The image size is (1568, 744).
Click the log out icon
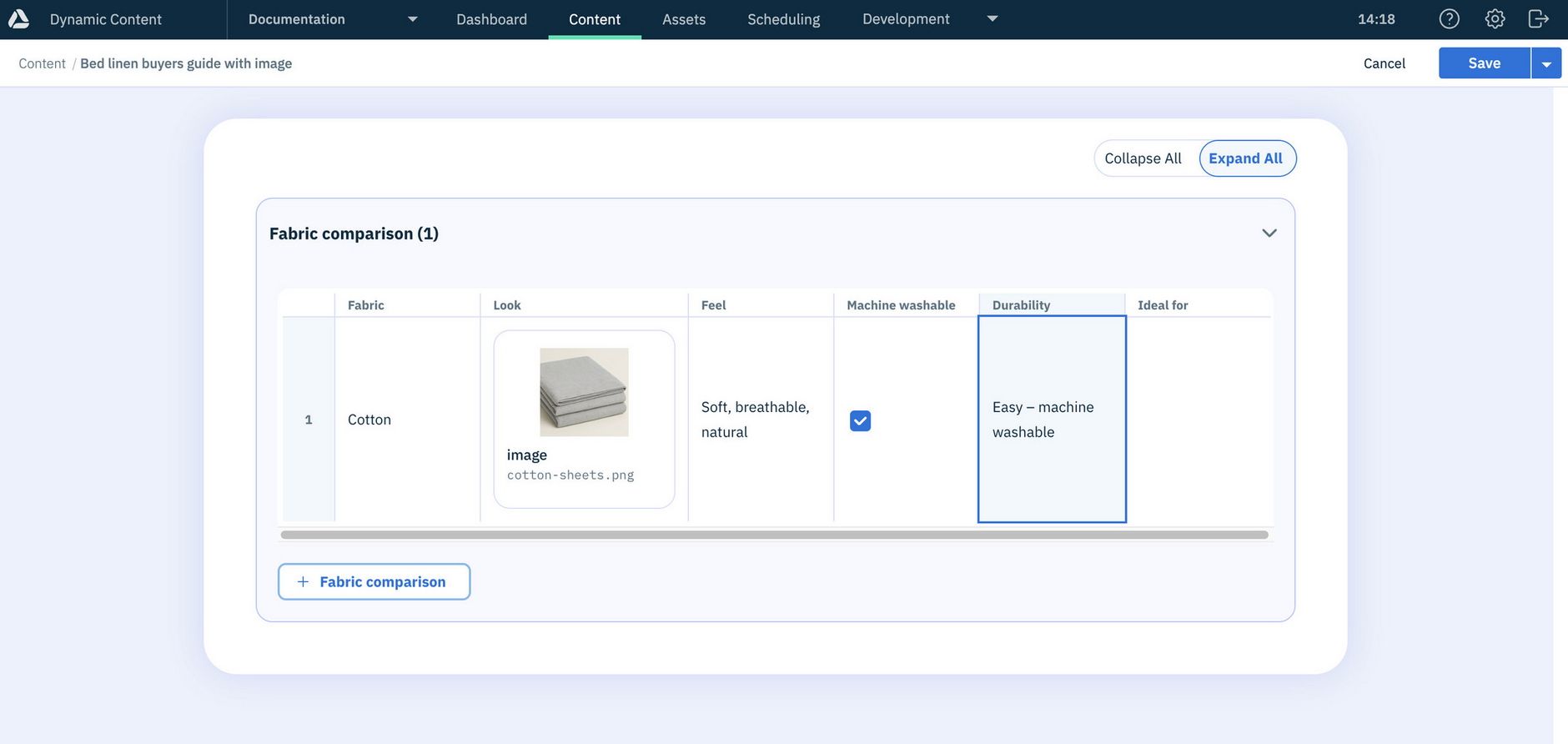click(x=1539, y=19)
